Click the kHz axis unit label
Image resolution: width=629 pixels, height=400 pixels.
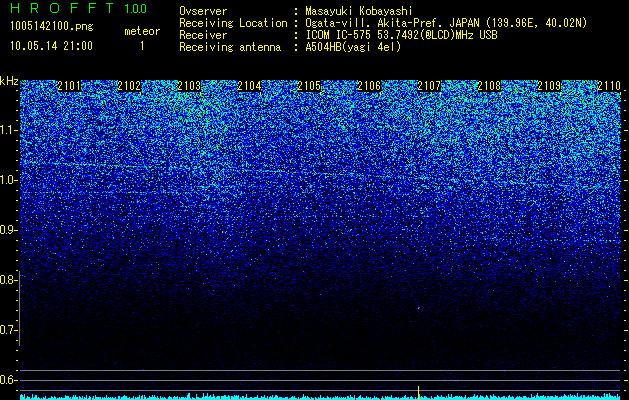click(9, 81)
